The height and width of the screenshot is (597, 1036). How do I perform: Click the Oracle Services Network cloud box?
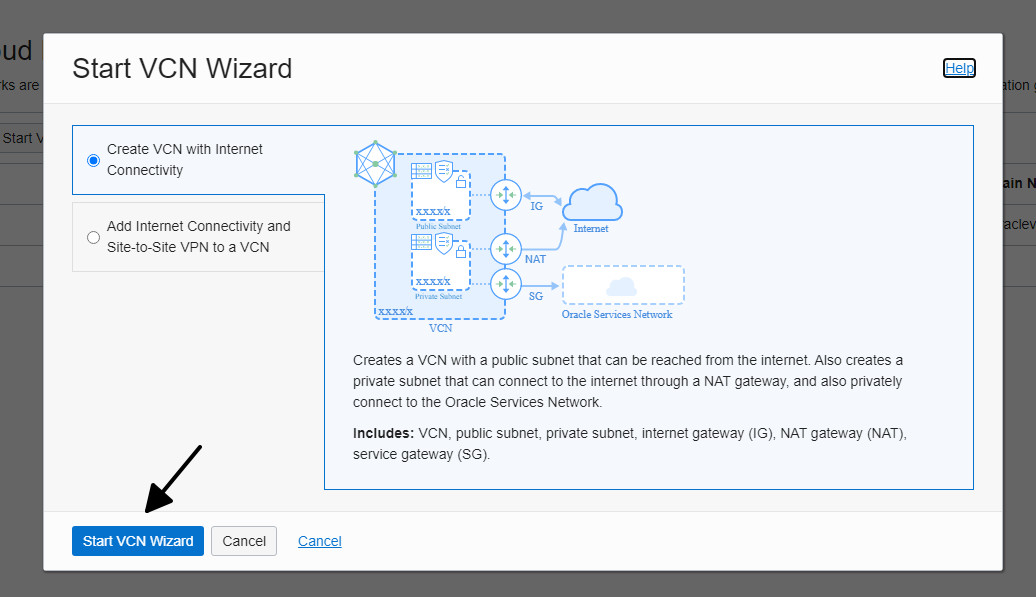623,285
